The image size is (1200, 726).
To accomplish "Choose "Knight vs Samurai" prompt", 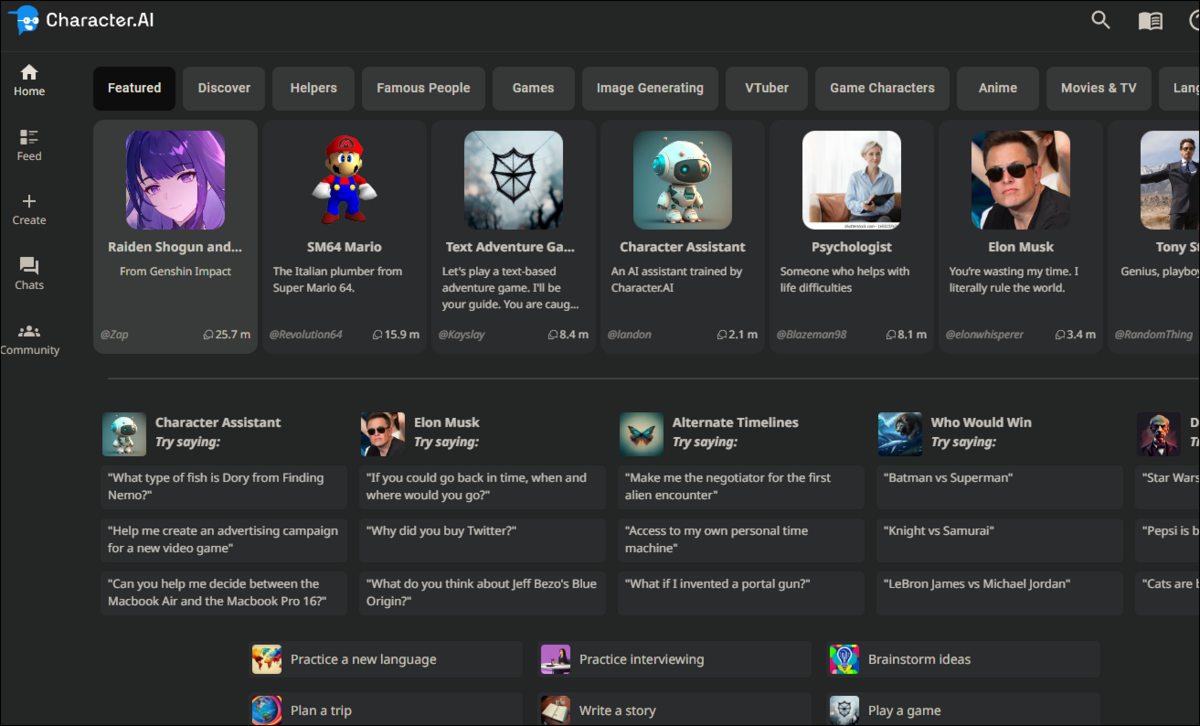I will pos(1000,540).
